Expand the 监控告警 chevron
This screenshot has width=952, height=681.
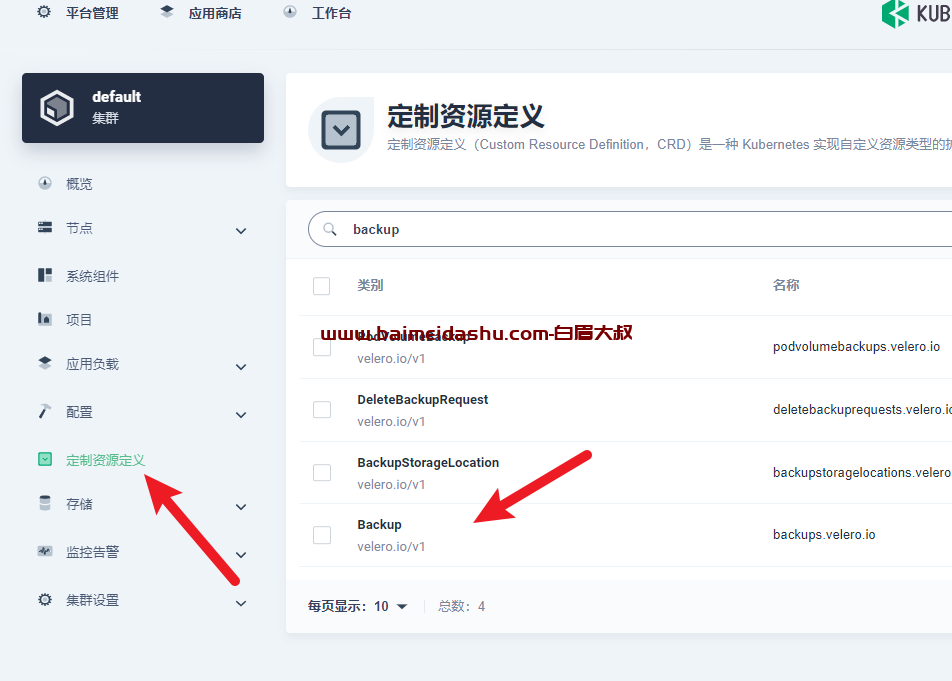[x=241, y=555]
